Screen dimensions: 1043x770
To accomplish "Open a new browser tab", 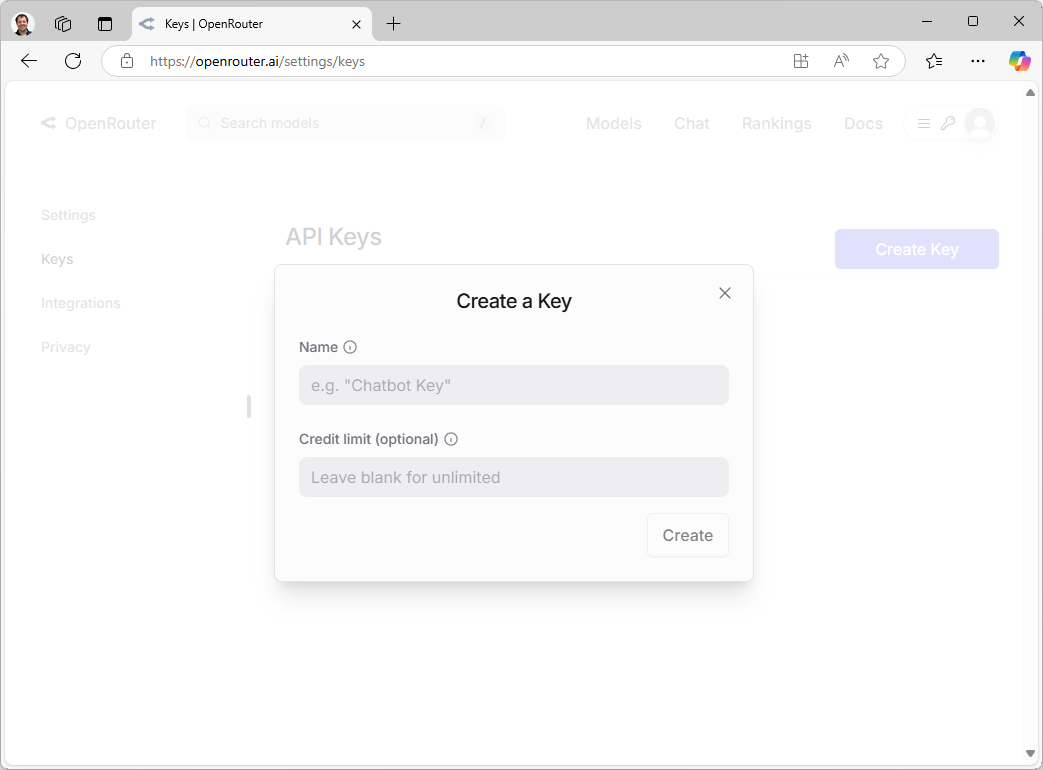I will (393, 24).
